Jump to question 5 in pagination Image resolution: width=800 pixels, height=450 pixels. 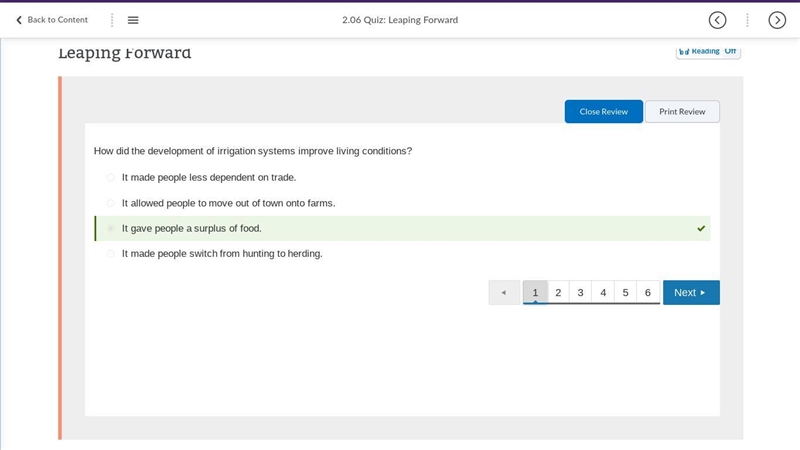pyautogui.click(x=626, y=292)
